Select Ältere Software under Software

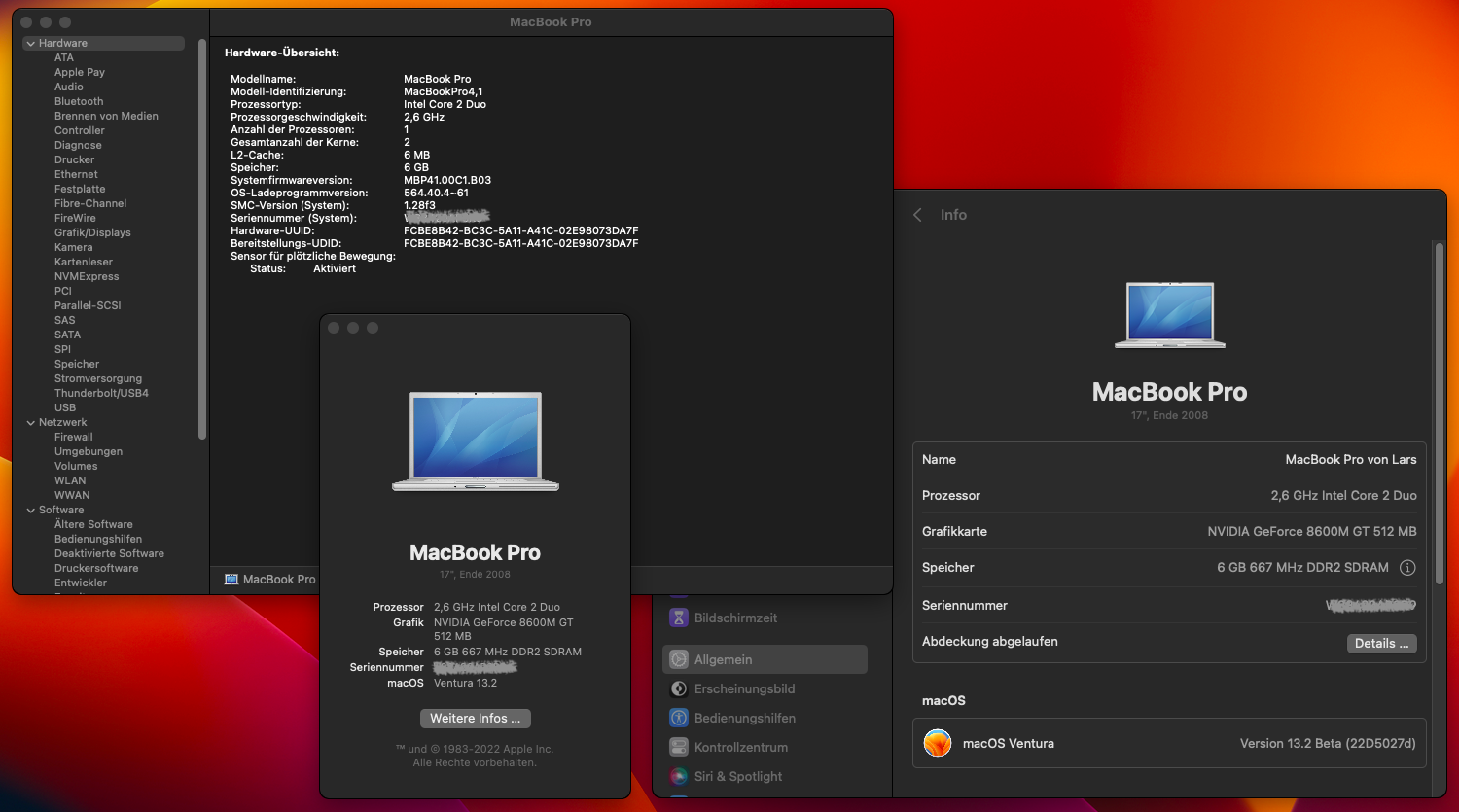[x=93, y=524]
